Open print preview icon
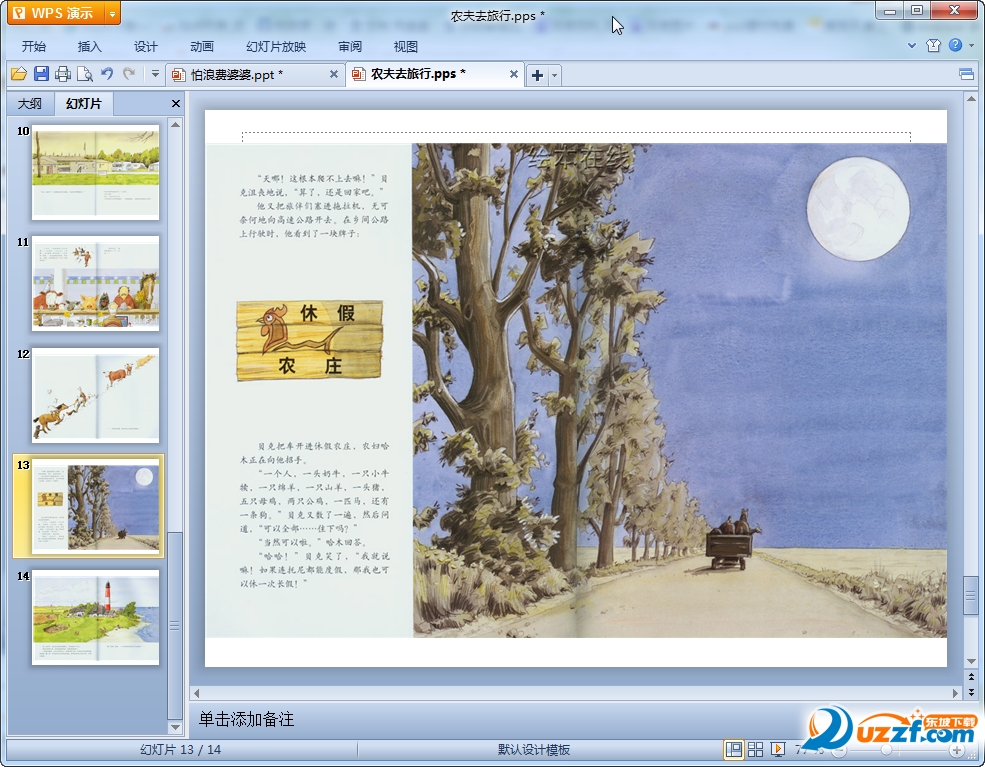Screen dimensions: 985x767 pos(85,74)
